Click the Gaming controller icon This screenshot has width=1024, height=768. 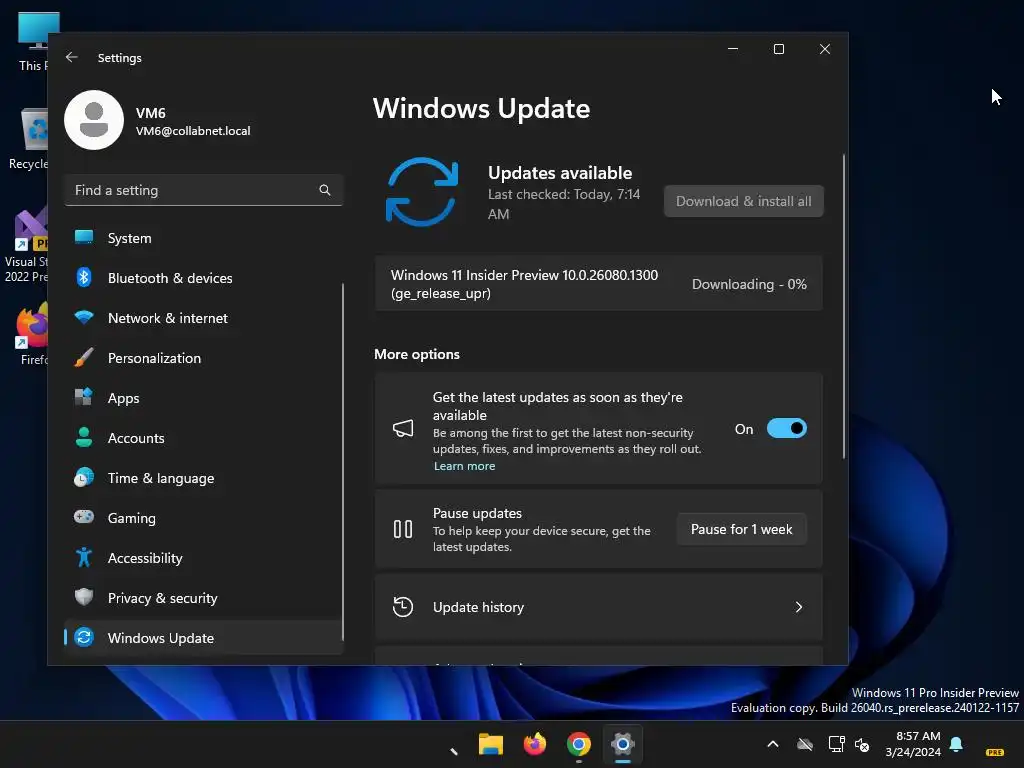coord(84,517)
